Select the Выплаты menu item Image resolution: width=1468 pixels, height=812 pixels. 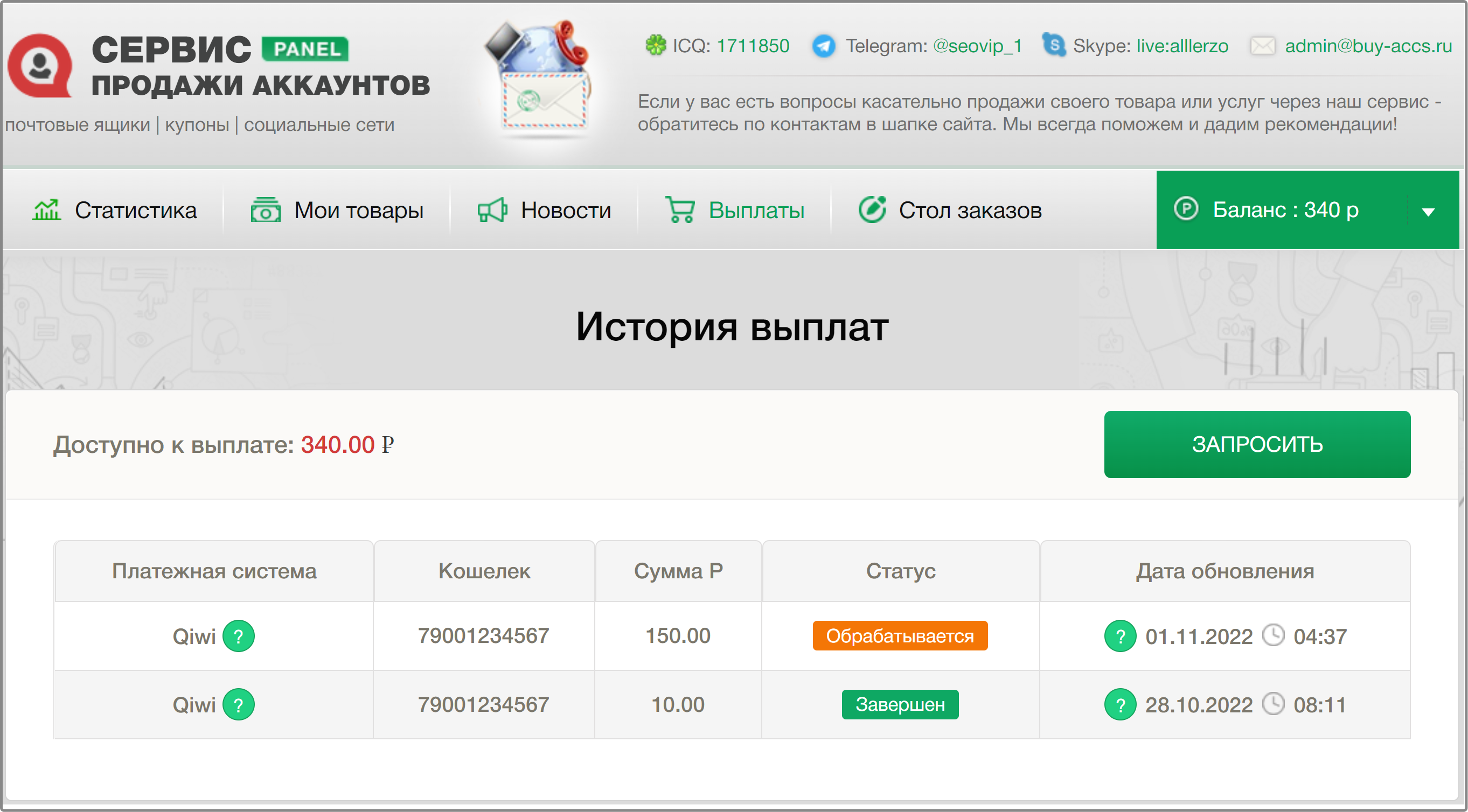(756, 211)
